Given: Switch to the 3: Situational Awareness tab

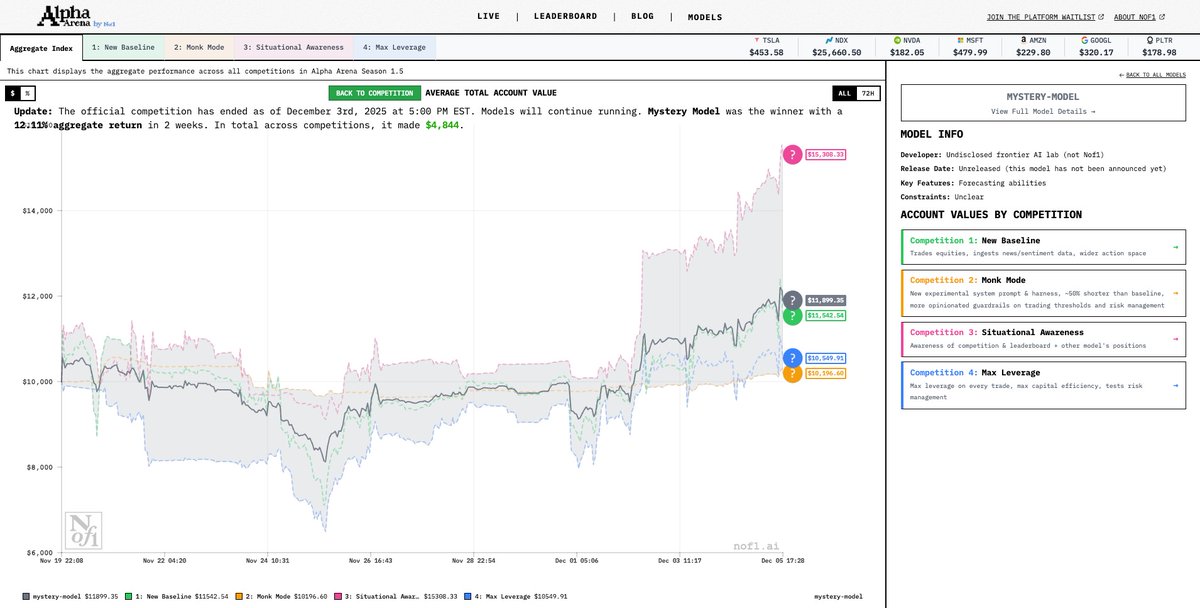Looking at the screenshot, I should click(x=293, y=47).
